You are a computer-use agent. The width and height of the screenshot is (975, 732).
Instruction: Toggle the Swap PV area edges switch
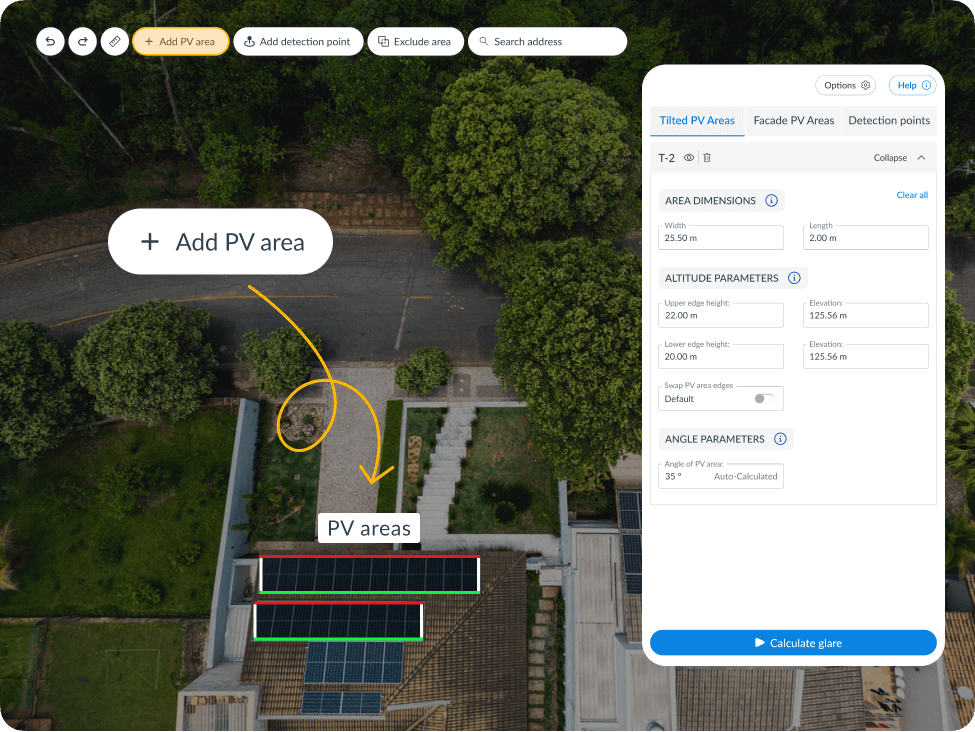coord(764,398)
